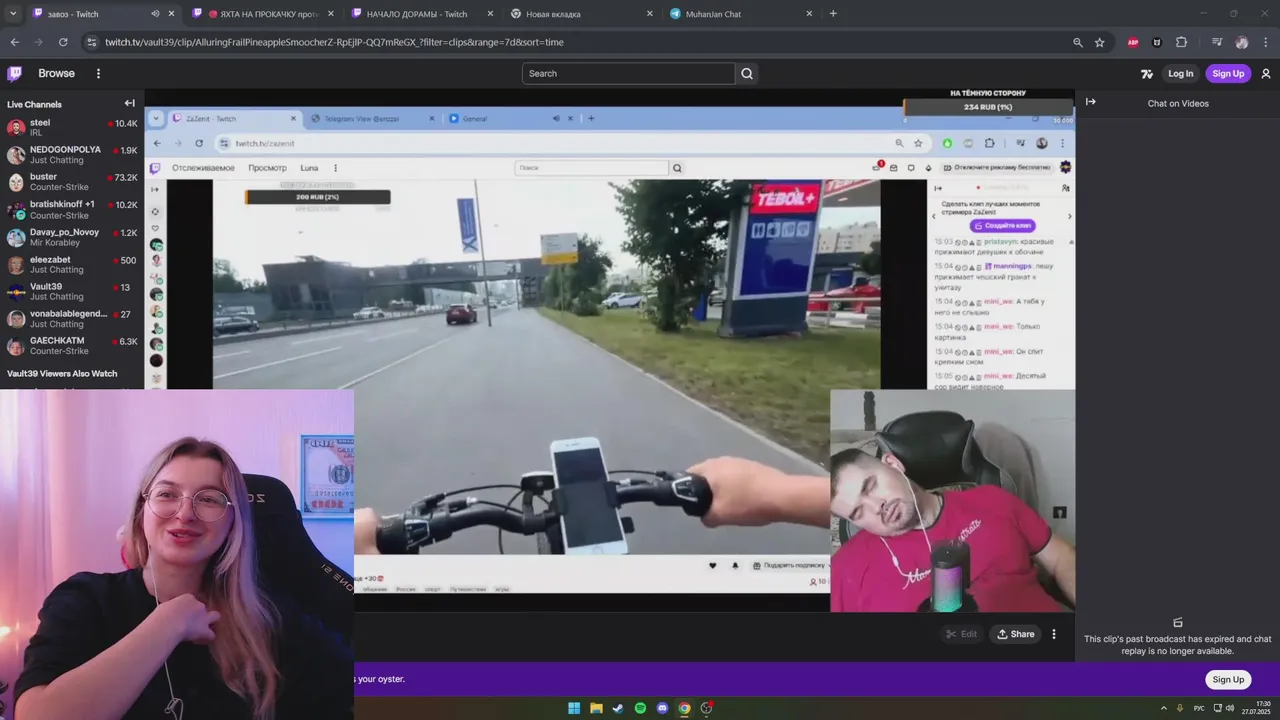The width and height of the screenshot is (1280, 720).
Task: Open Spotify from the taskbar
Action: coord(640,708)
